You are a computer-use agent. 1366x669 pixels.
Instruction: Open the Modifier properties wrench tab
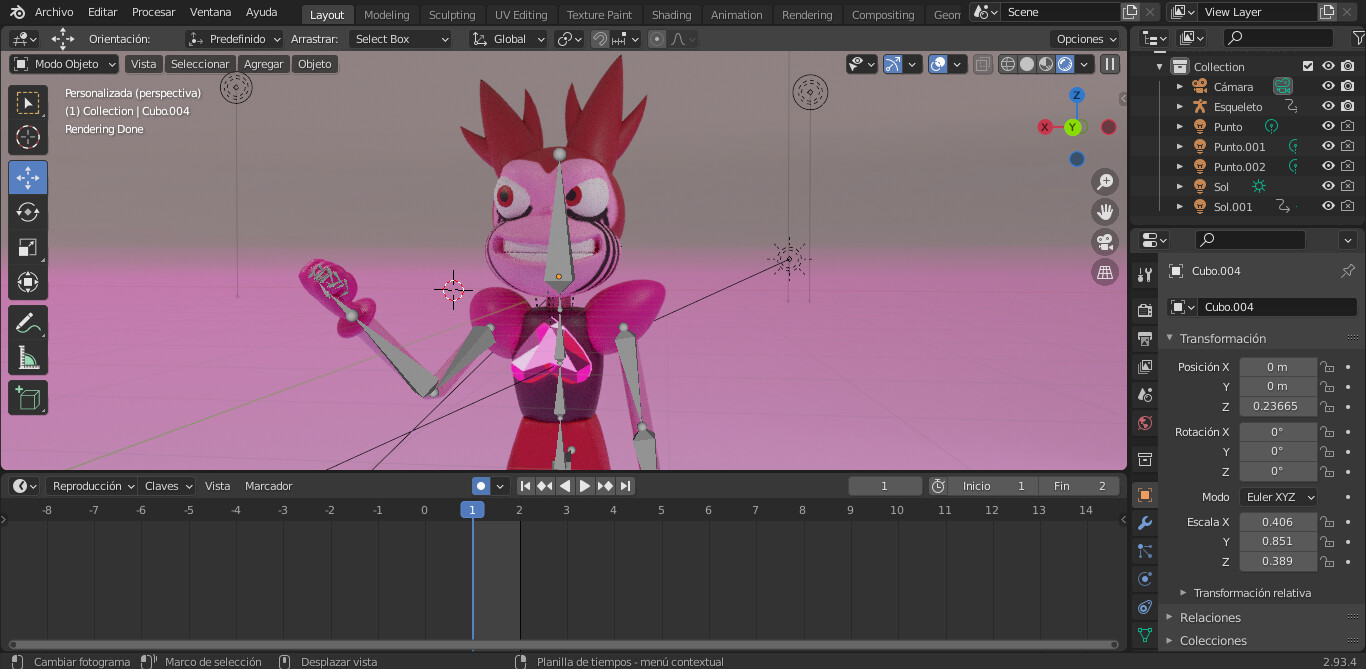[x=1145, y=523]
